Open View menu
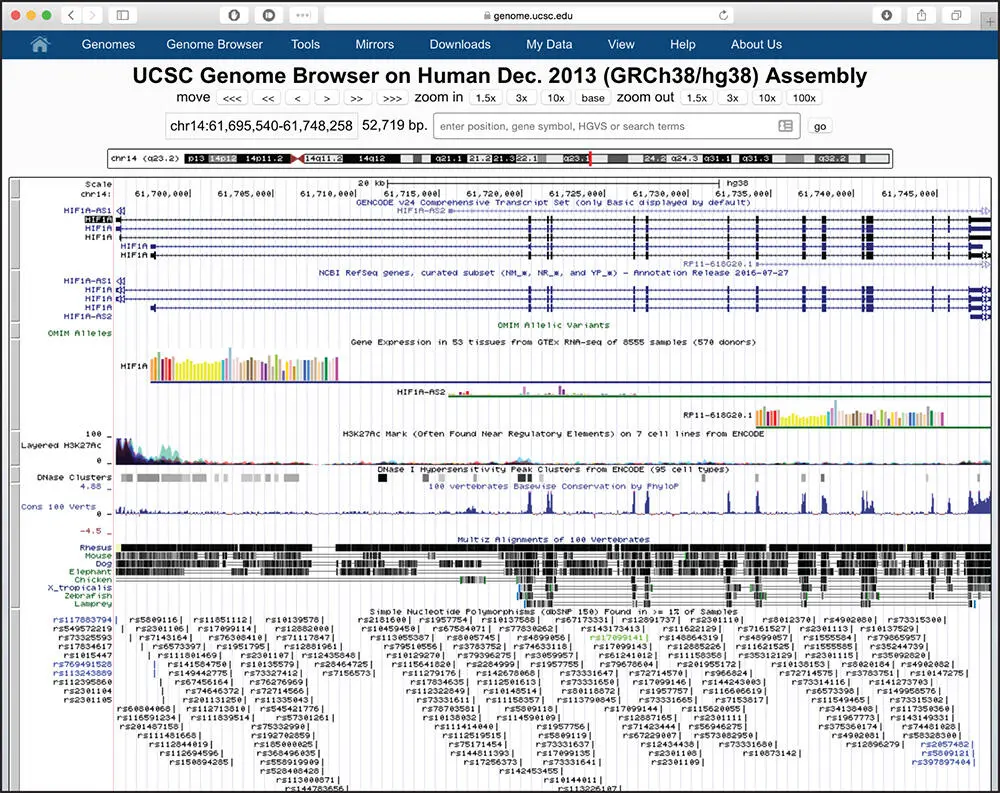The image size is (1000, 793). pyautogui.click(x=621, y=44)
